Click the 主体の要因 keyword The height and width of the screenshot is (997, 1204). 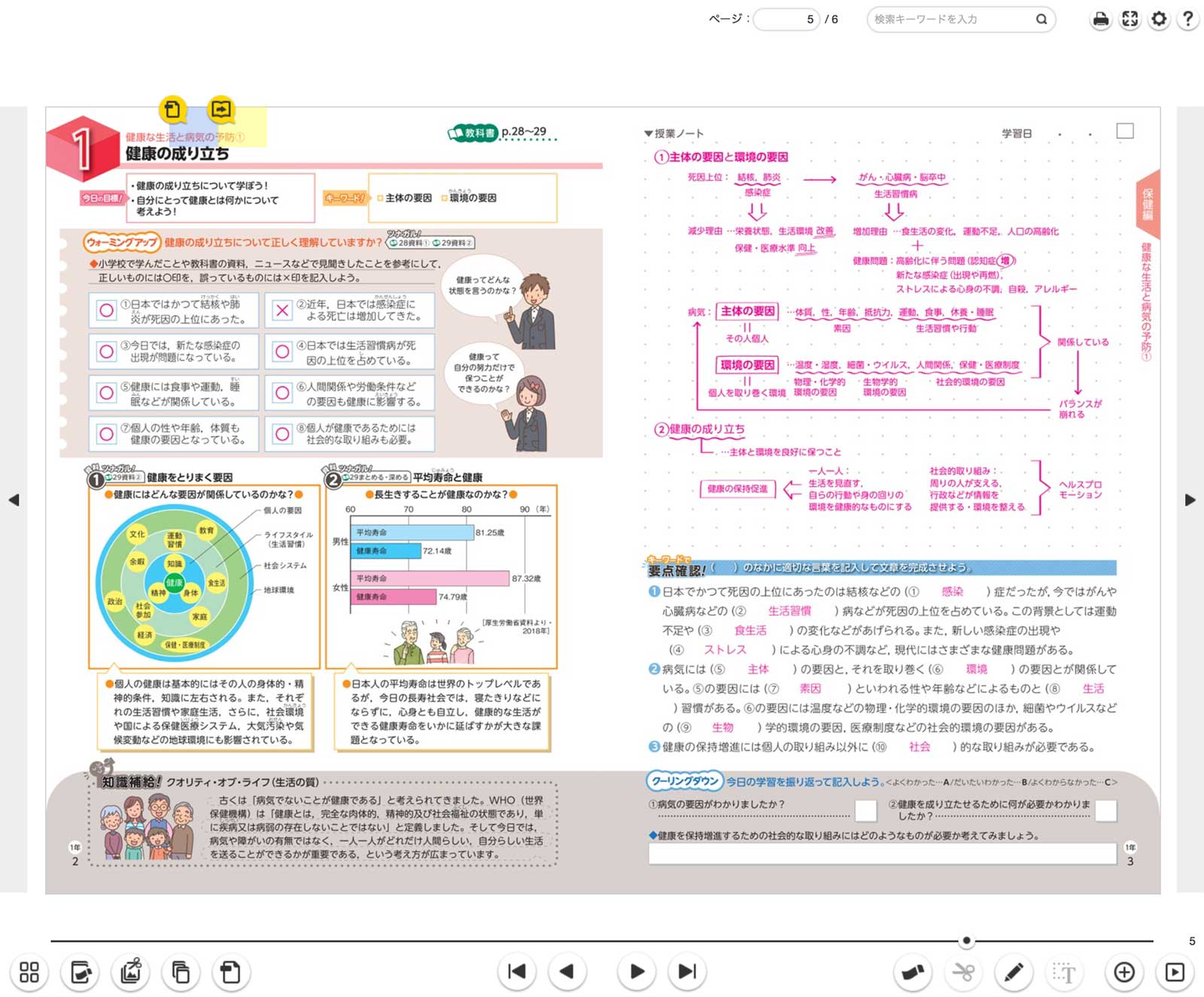pos(409,198)
